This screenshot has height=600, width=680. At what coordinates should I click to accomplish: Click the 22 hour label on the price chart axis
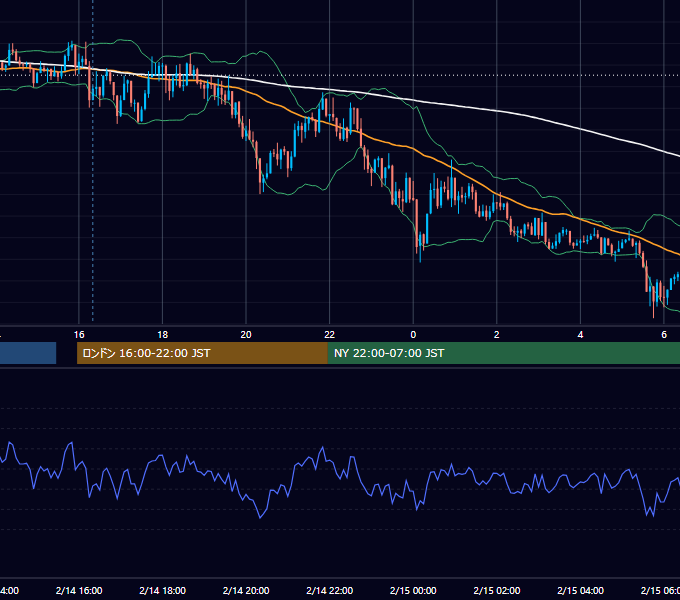330,335
